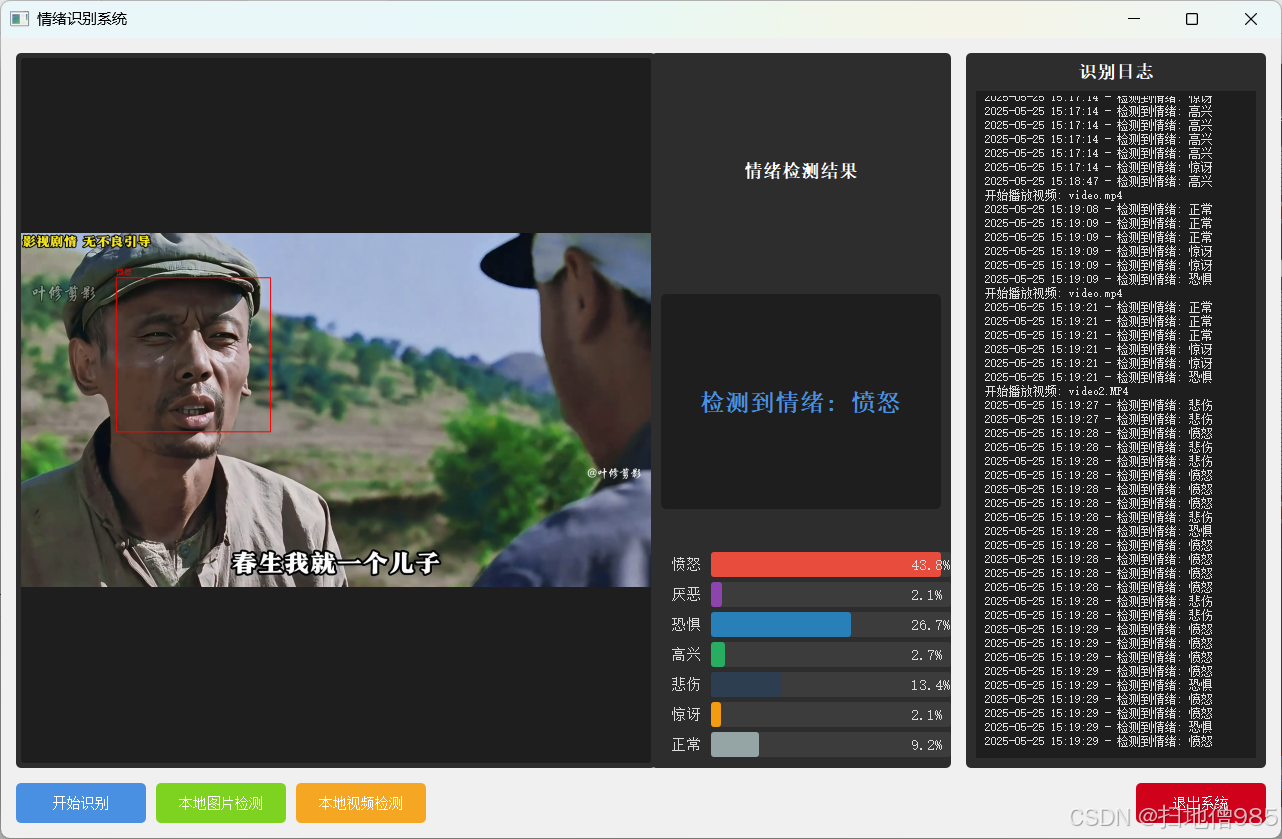The width and height of the screenshot is (1282, 839).
Task: Click the video preview frame
Action: click(x=336, y=410)
